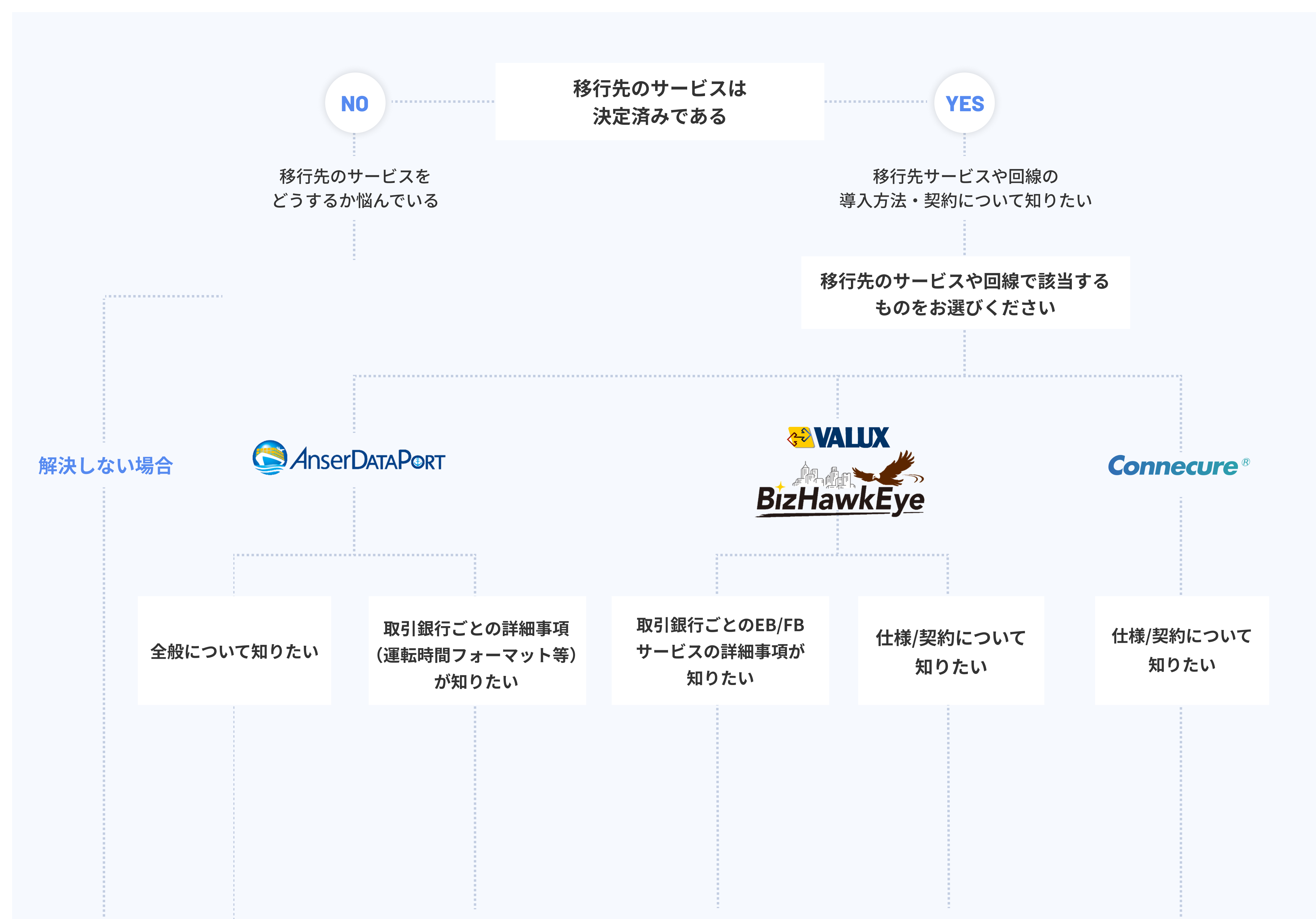Open Connecure 仕様/契約について知りたい card

pyautogui.click(x=1182, y=651)
